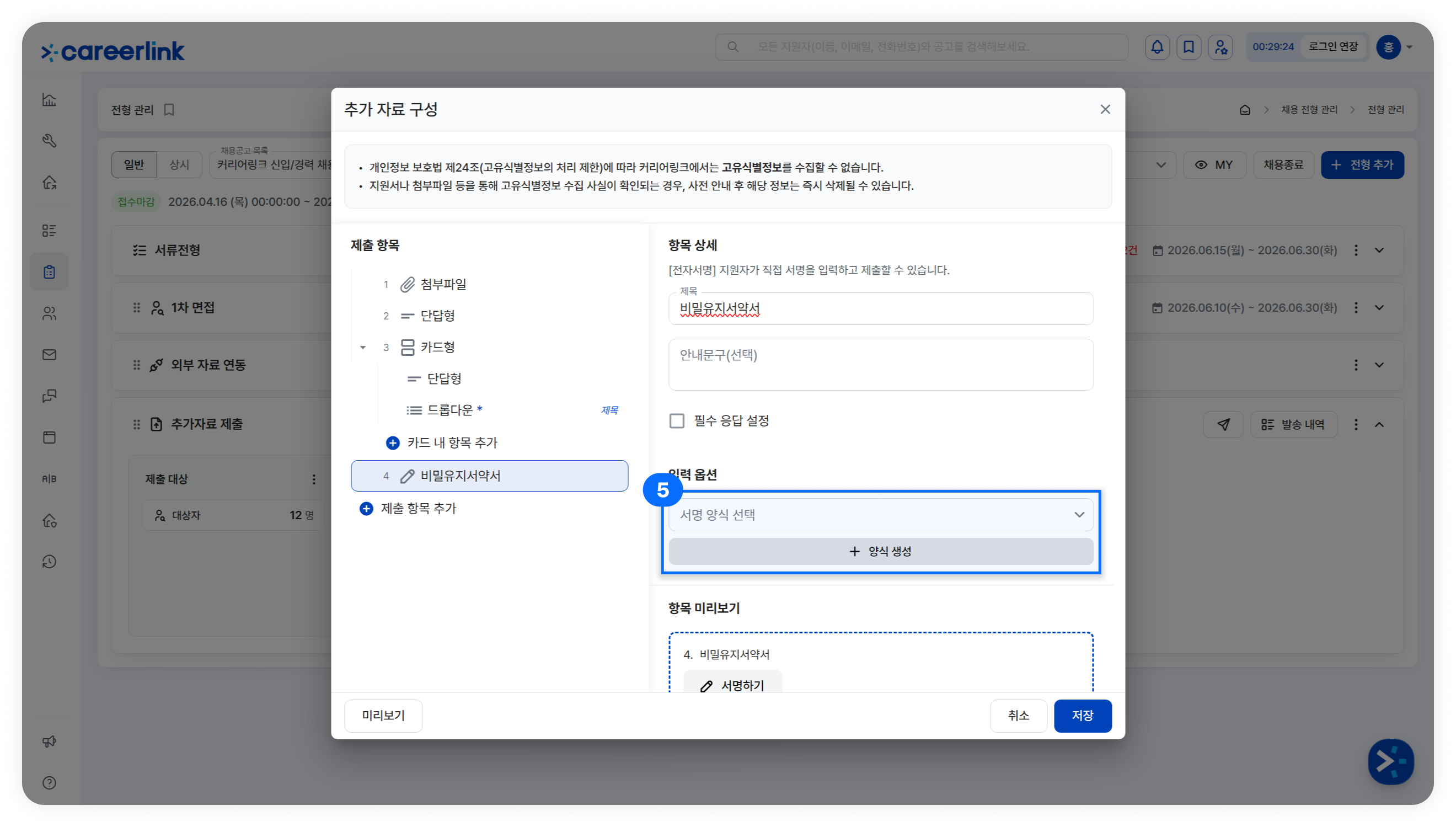Click the applicant search field

(920, 47)
